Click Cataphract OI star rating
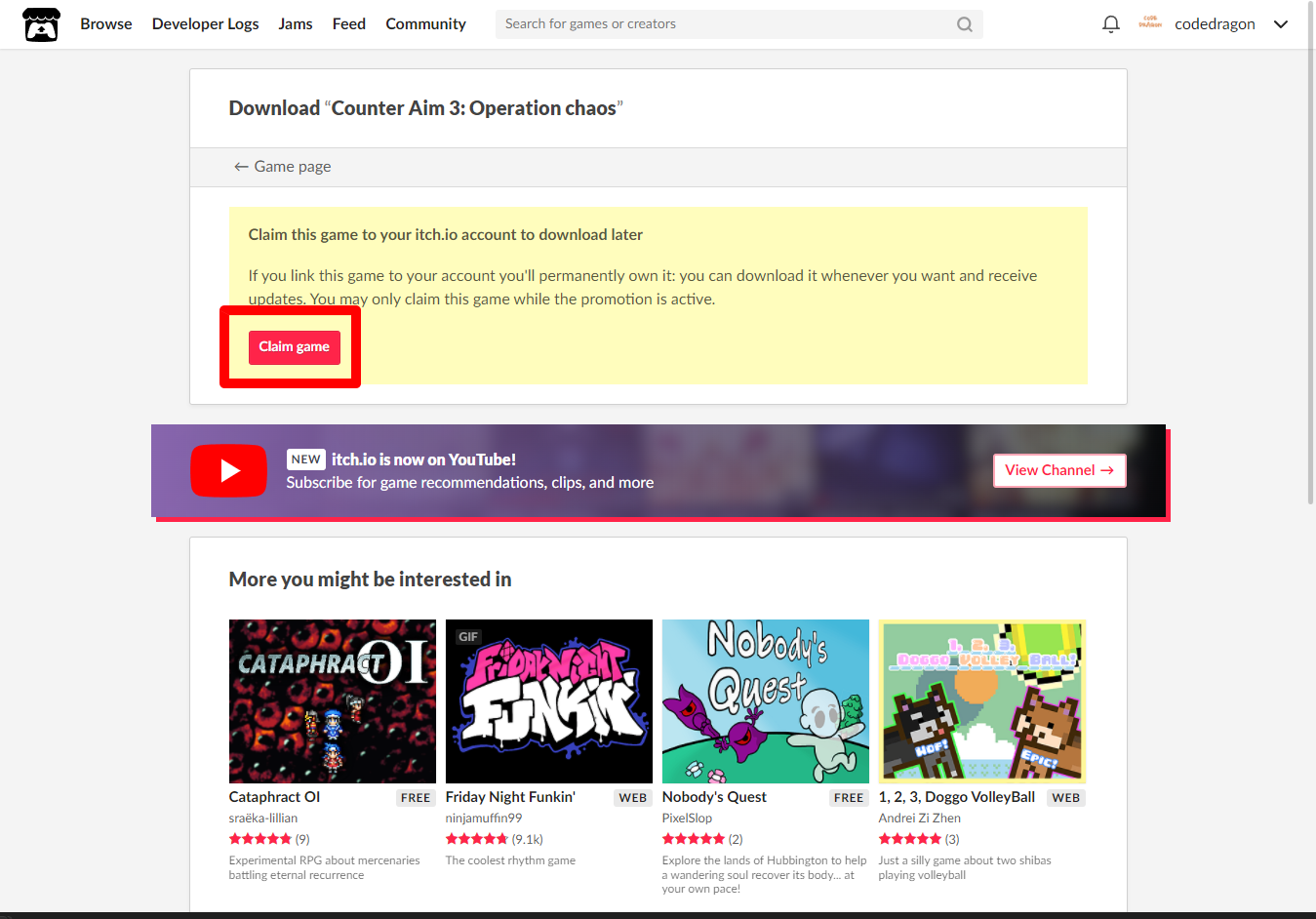Screen dimensions: 1316x919 click(x=260, y=839)
